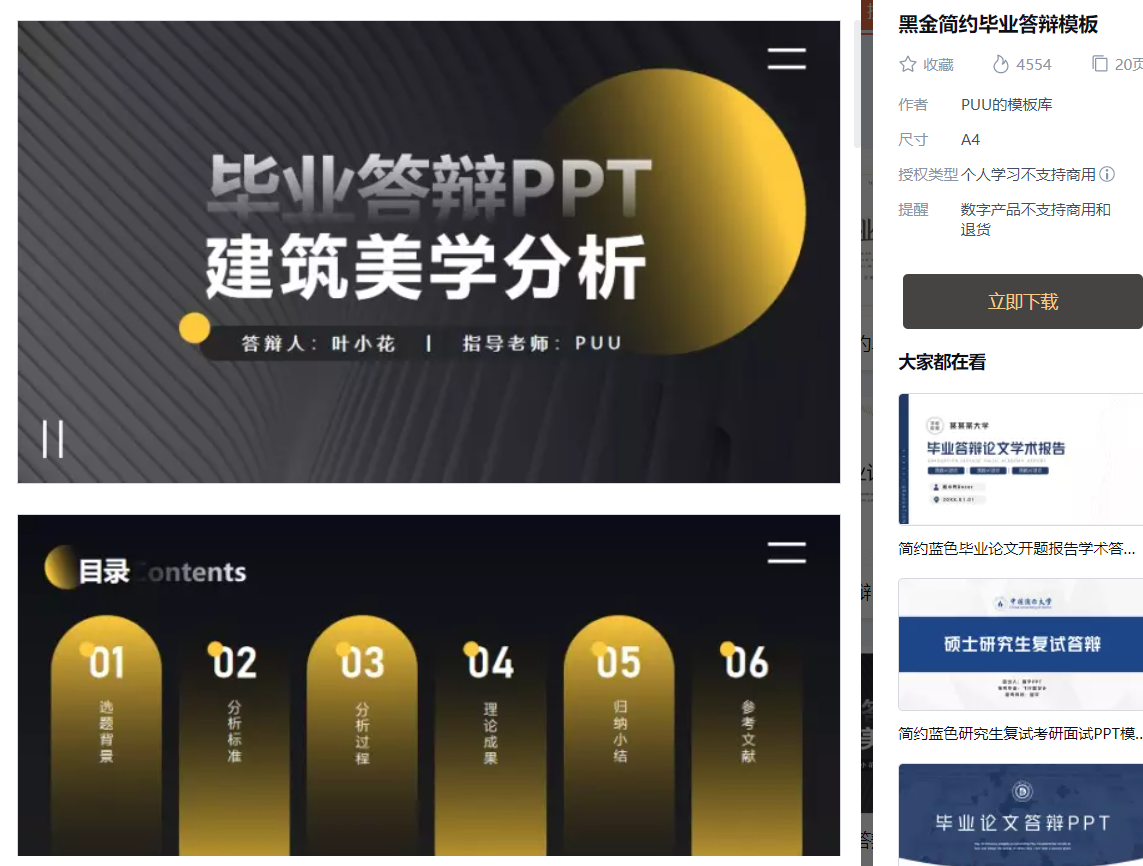
Task: Click the info icon after 个人学习不支持商用
Action: 1107,174
